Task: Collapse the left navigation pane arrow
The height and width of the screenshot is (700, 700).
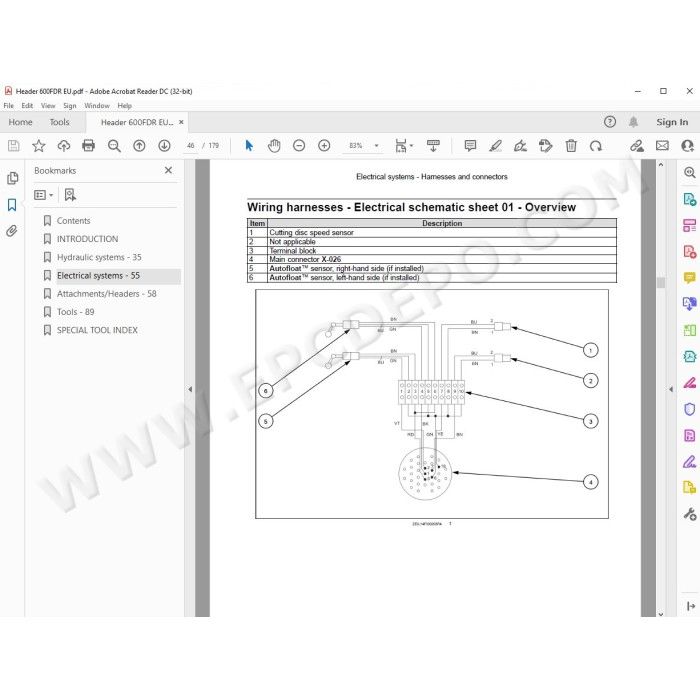Action: point(190,389)
